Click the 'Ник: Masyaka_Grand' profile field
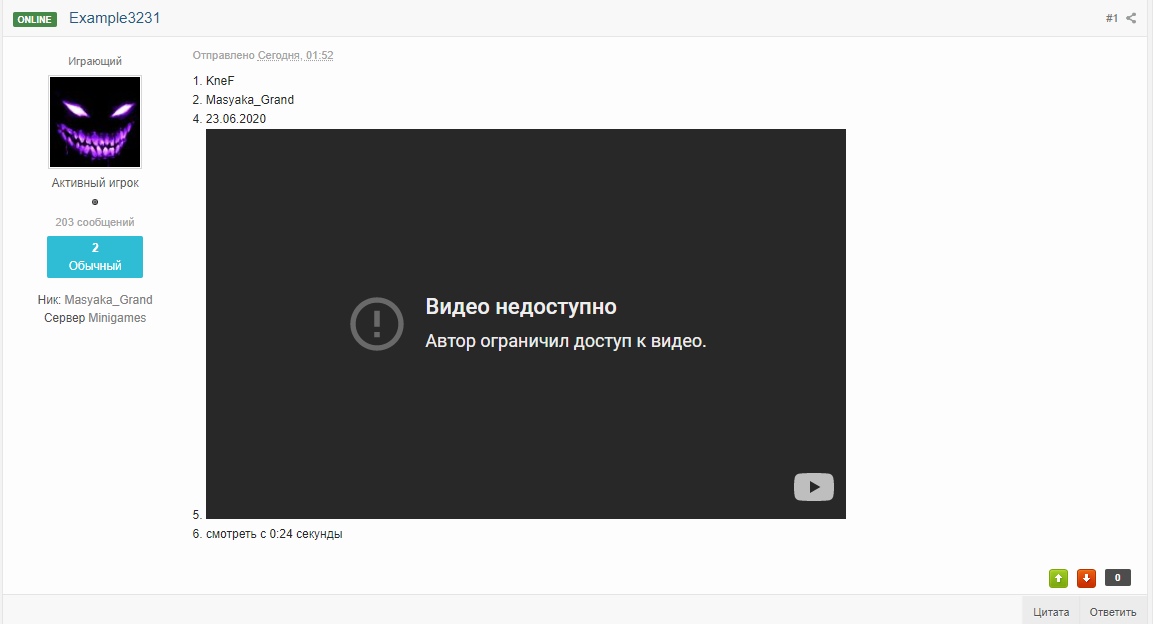This screenshot has height=624, width=1154. click(x=95, y=300)
